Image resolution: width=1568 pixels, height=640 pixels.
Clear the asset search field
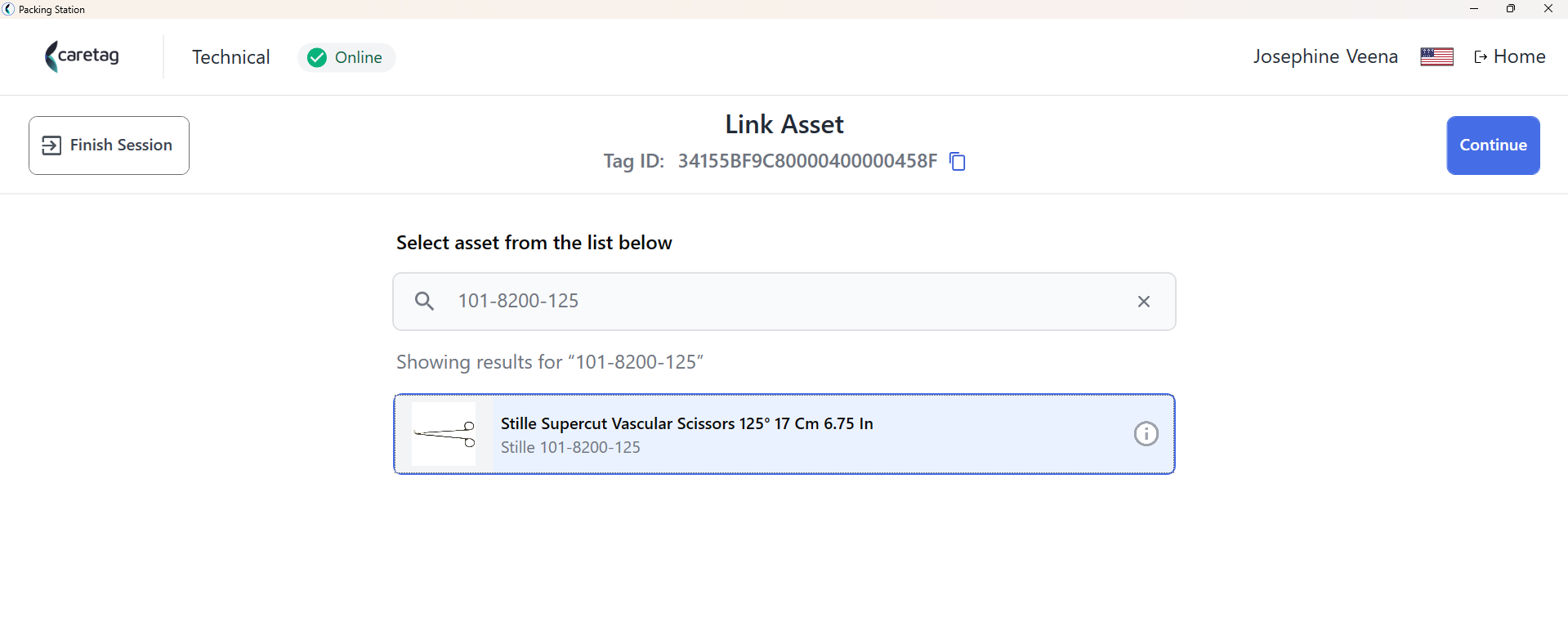1144,302
